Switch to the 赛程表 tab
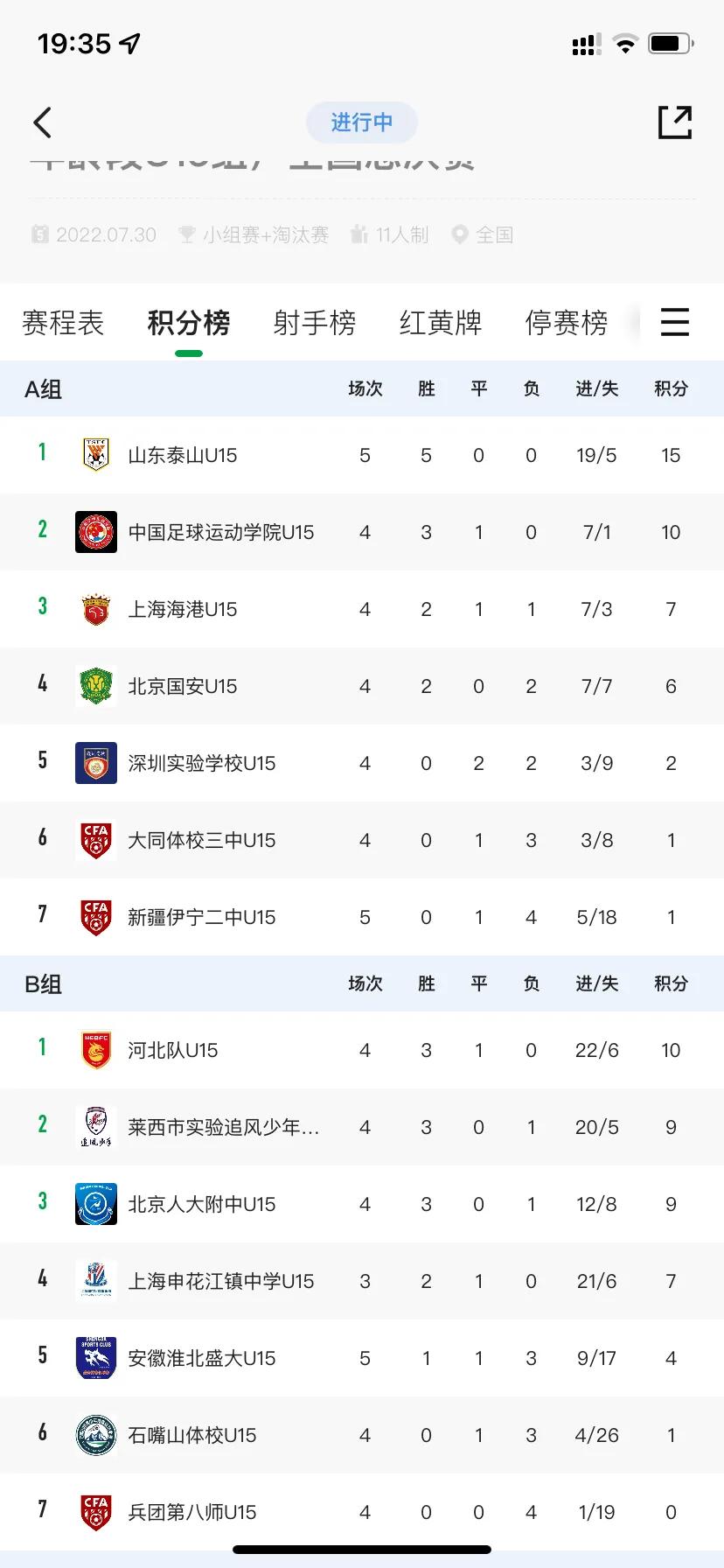 (x=62, y=322)
